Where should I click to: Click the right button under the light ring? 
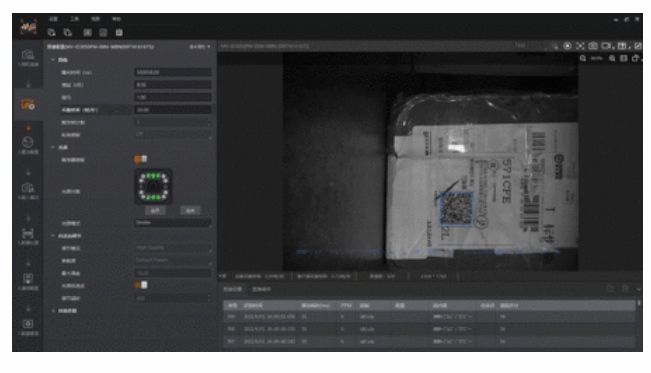tap(190, 211)
